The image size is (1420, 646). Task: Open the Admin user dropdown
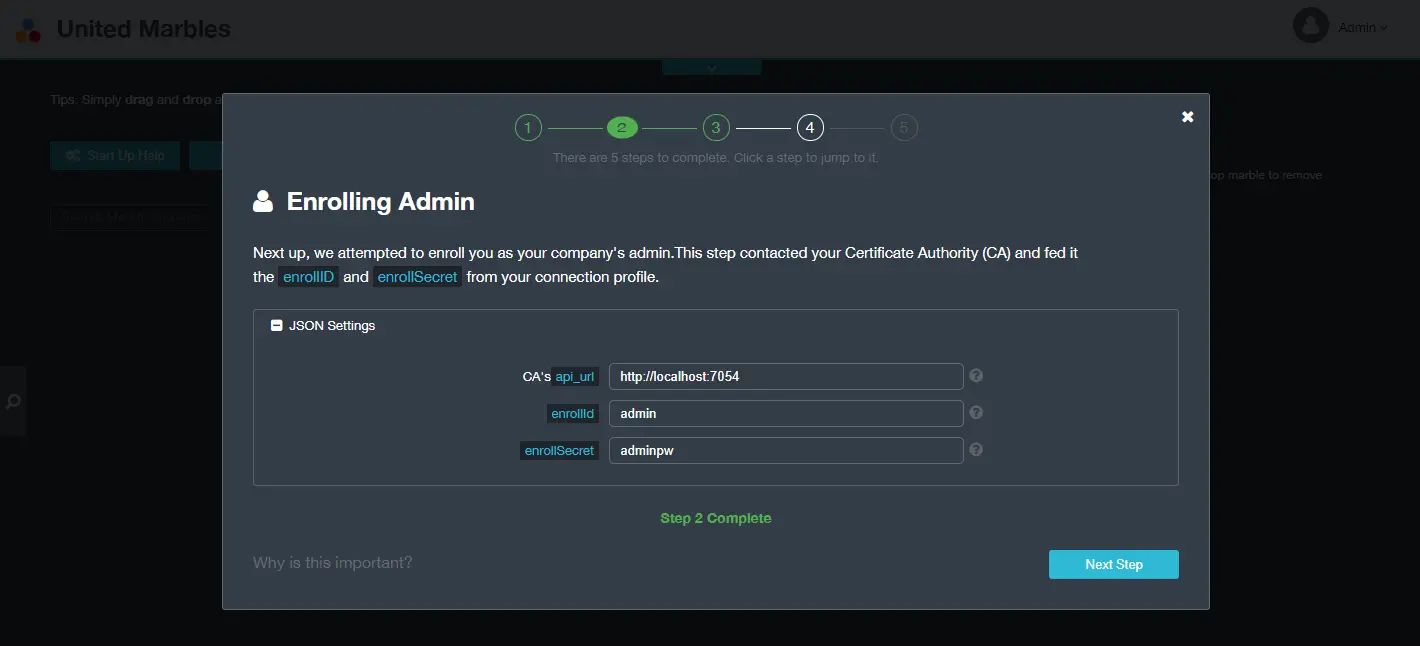pyautogui.click(x=1363, y=28)
